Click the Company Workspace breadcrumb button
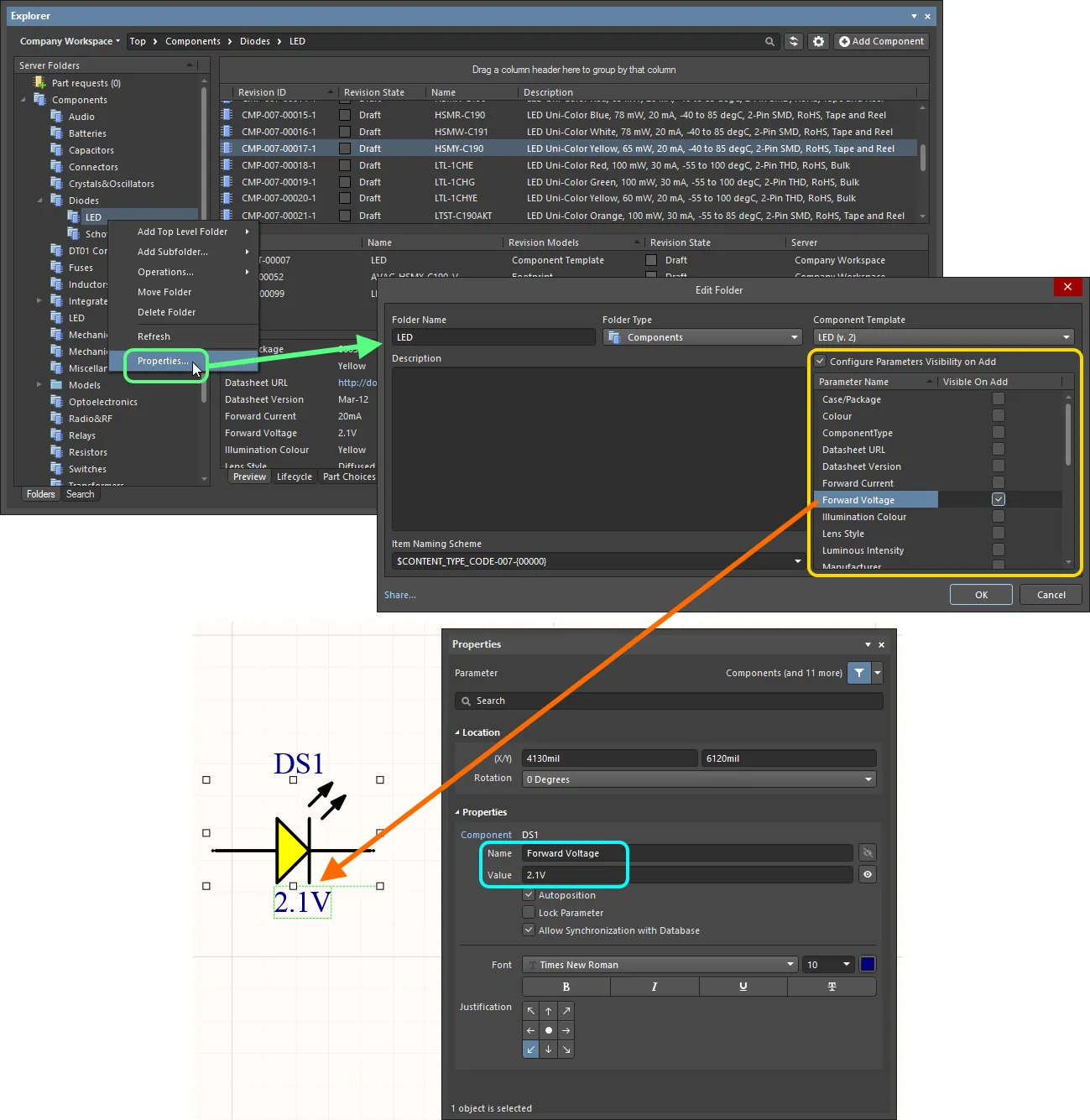This screenshot has width=1090, height=1120. pyautogui.click(x=70, y=41)
